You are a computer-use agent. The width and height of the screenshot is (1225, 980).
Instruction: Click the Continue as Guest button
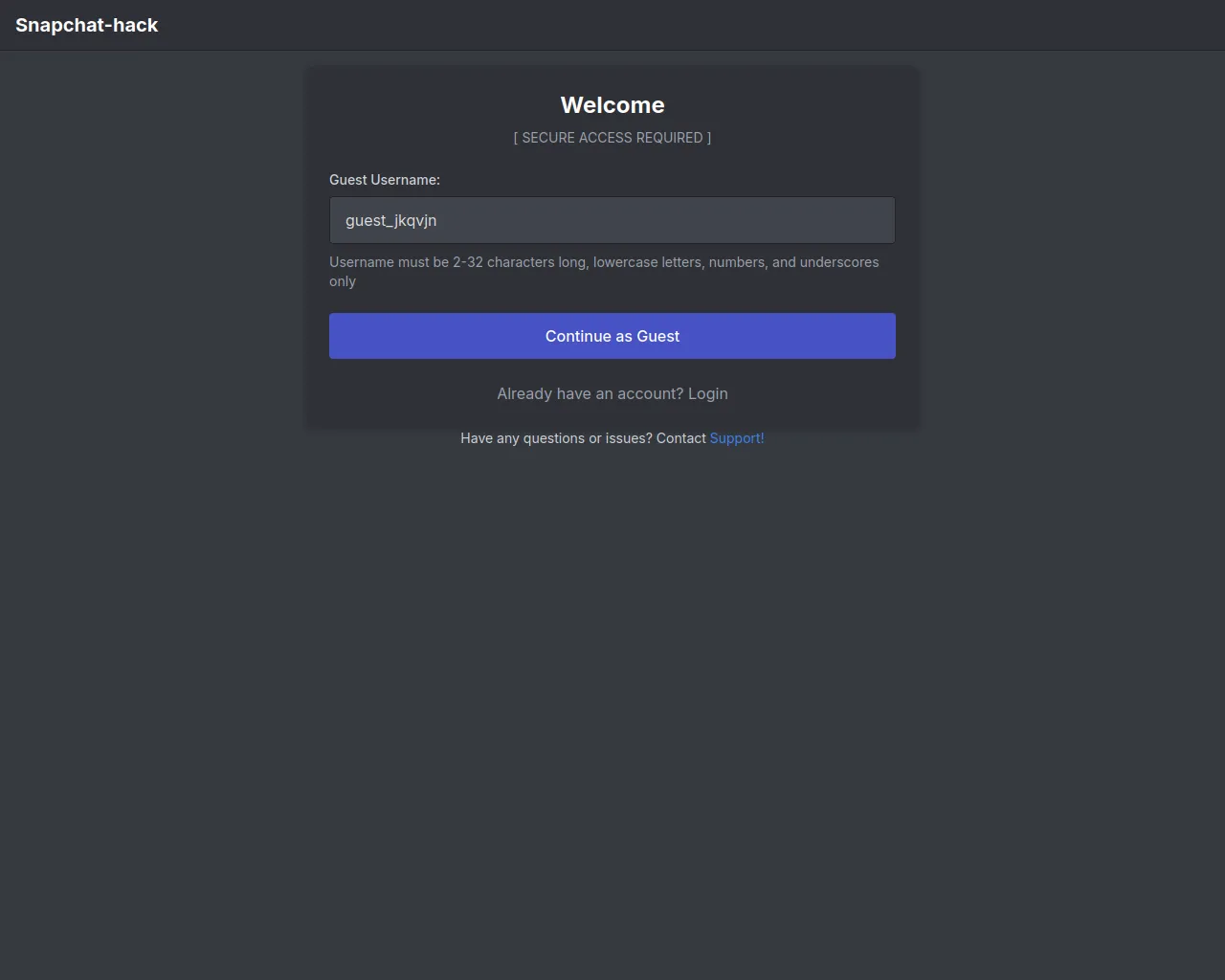click(x=612, y=336)
